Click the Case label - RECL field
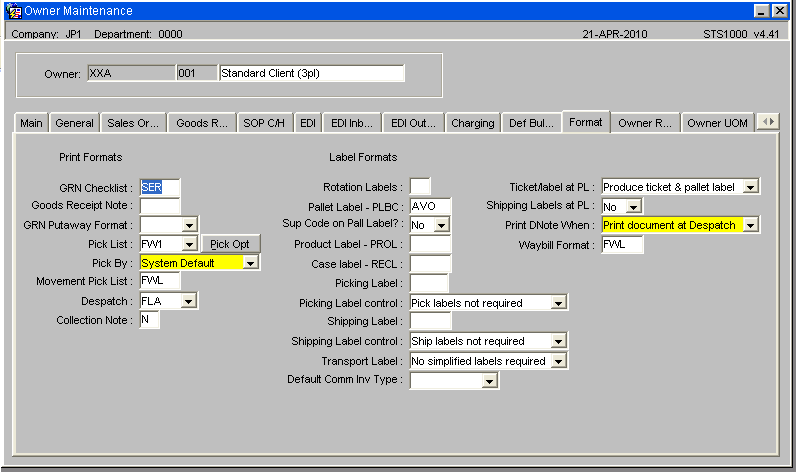Screen dimensions: 796x472 [x=430, y=264]
